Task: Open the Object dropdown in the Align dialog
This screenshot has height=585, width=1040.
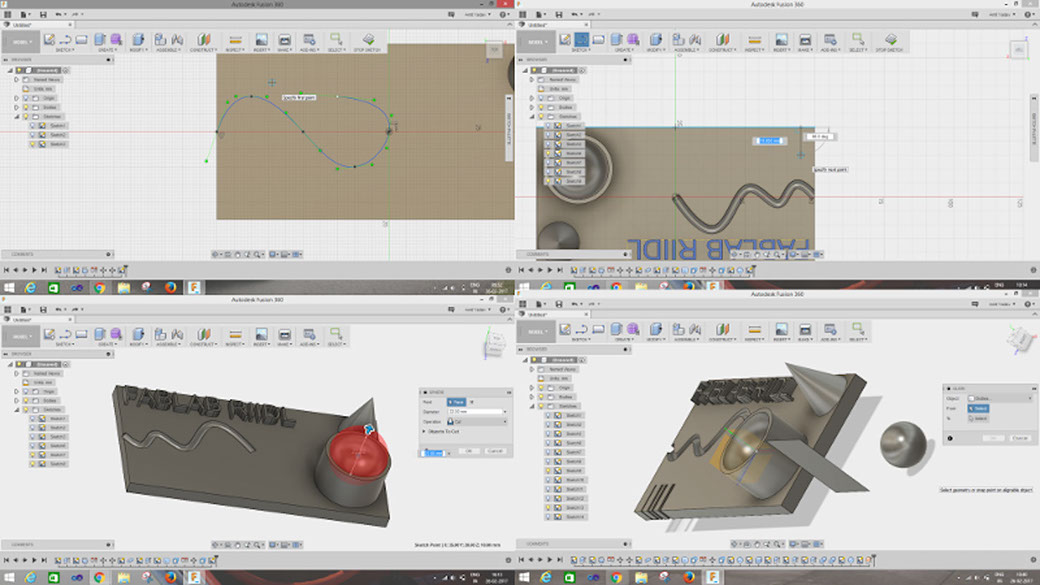Action: click(x=1000, y=399)
